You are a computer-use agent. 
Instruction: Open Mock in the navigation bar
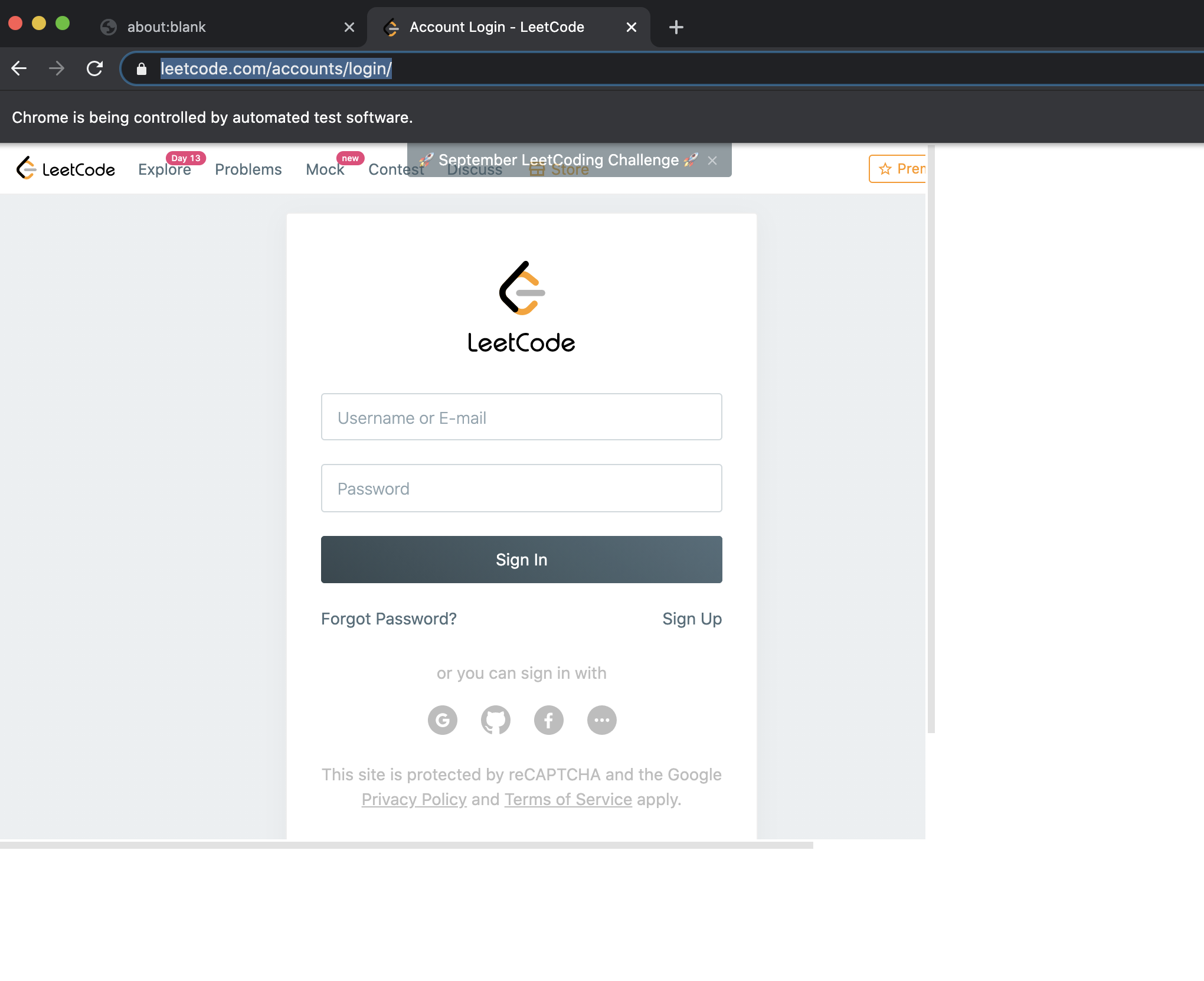[x=325, y=169]
